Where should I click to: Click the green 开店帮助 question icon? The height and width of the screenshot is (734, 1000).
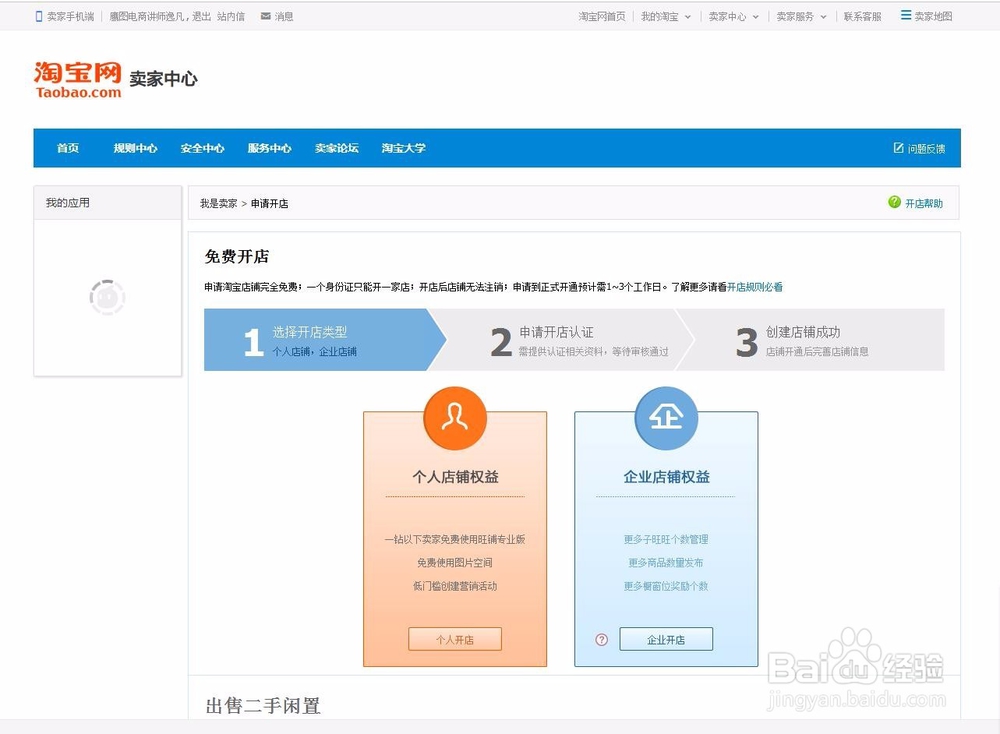[x=894, y=202]
